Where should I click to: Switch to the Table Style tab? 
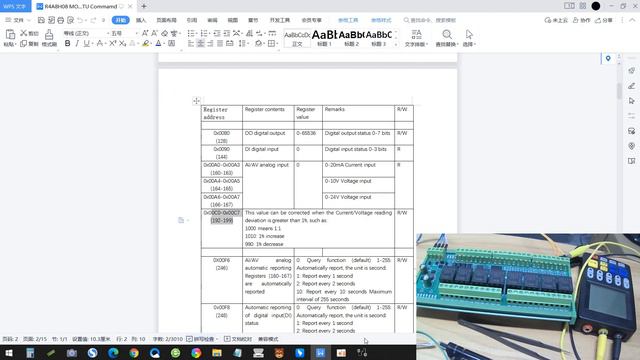point(381,20)
